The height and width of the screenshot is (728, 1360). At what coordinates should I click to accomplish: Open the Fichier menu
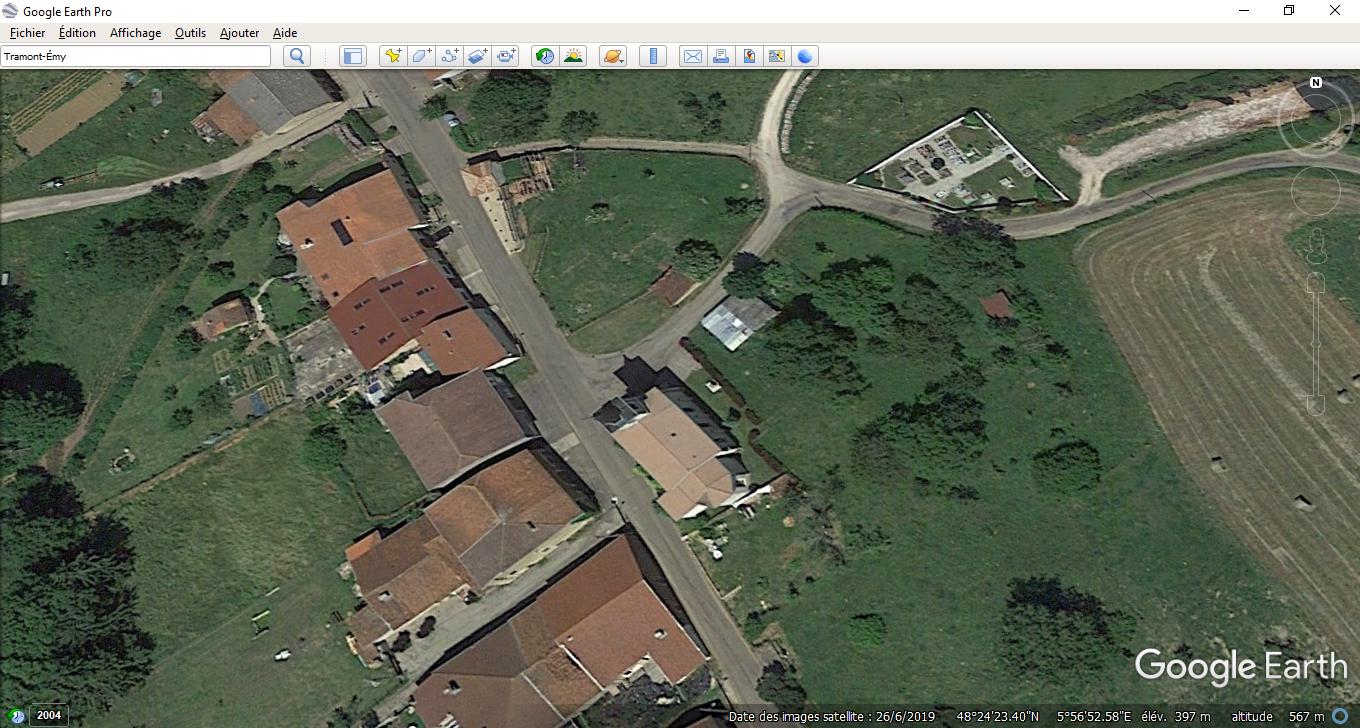click(27, 33)
